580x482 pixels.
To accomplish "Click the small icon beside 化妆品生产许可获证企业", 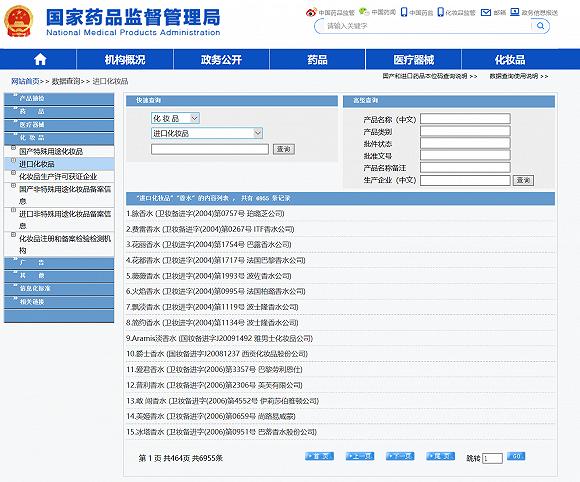I will pos(14,173).
